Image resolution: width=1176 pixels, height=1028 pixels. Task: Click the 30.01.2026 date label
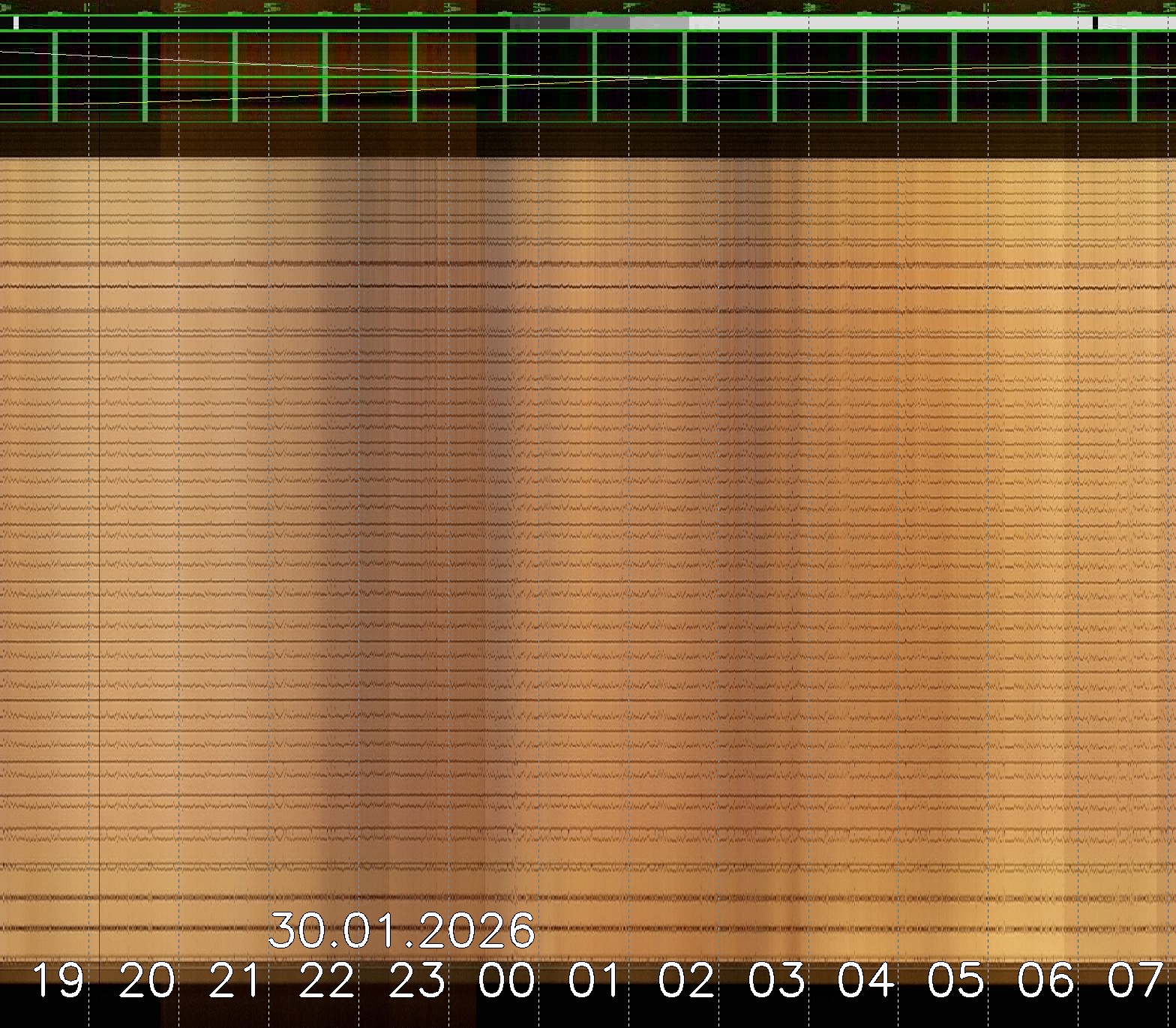click(x=402, y=930)
